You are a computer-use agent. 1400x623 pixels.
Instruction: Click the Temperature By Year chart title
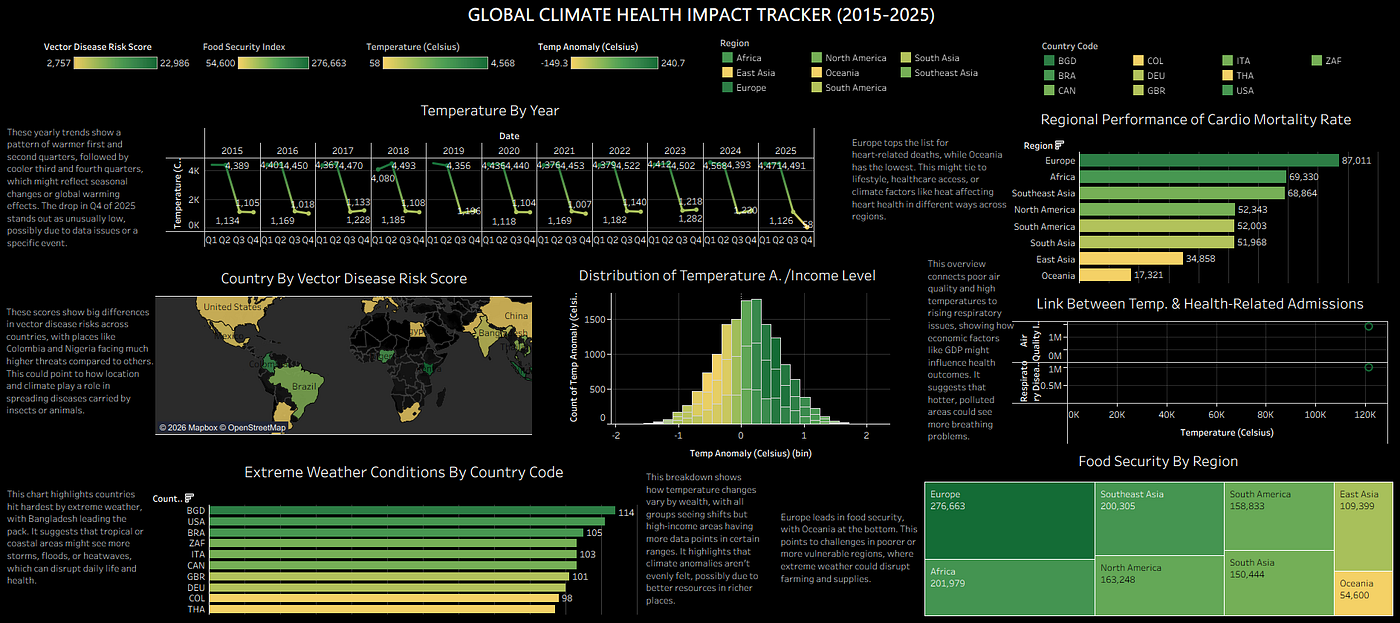(490, 111)
